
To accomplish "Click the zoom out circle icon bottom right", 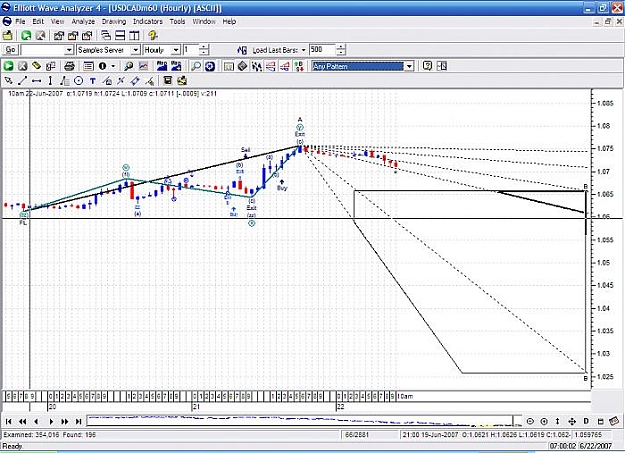I will [530, 421].
